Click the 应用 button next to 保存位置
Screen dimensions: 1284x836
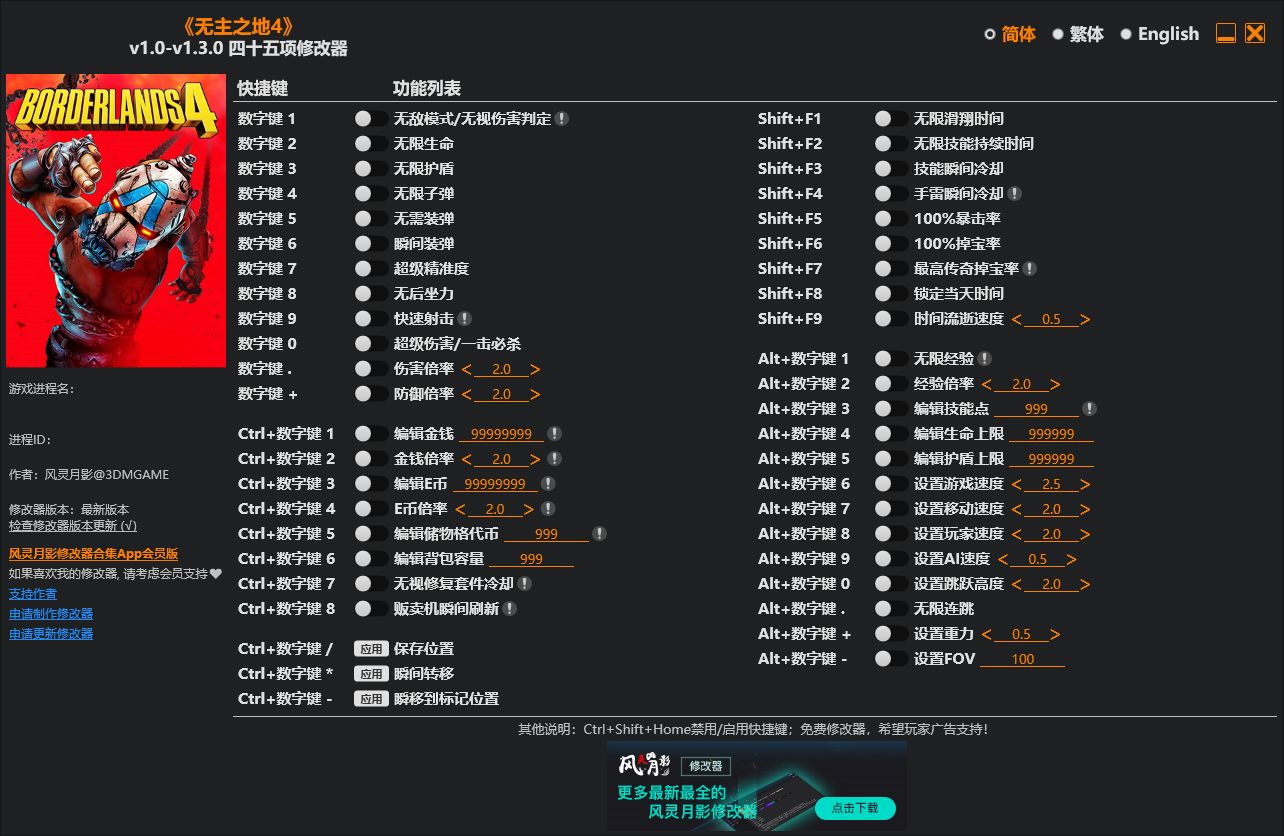click(370, 648)
